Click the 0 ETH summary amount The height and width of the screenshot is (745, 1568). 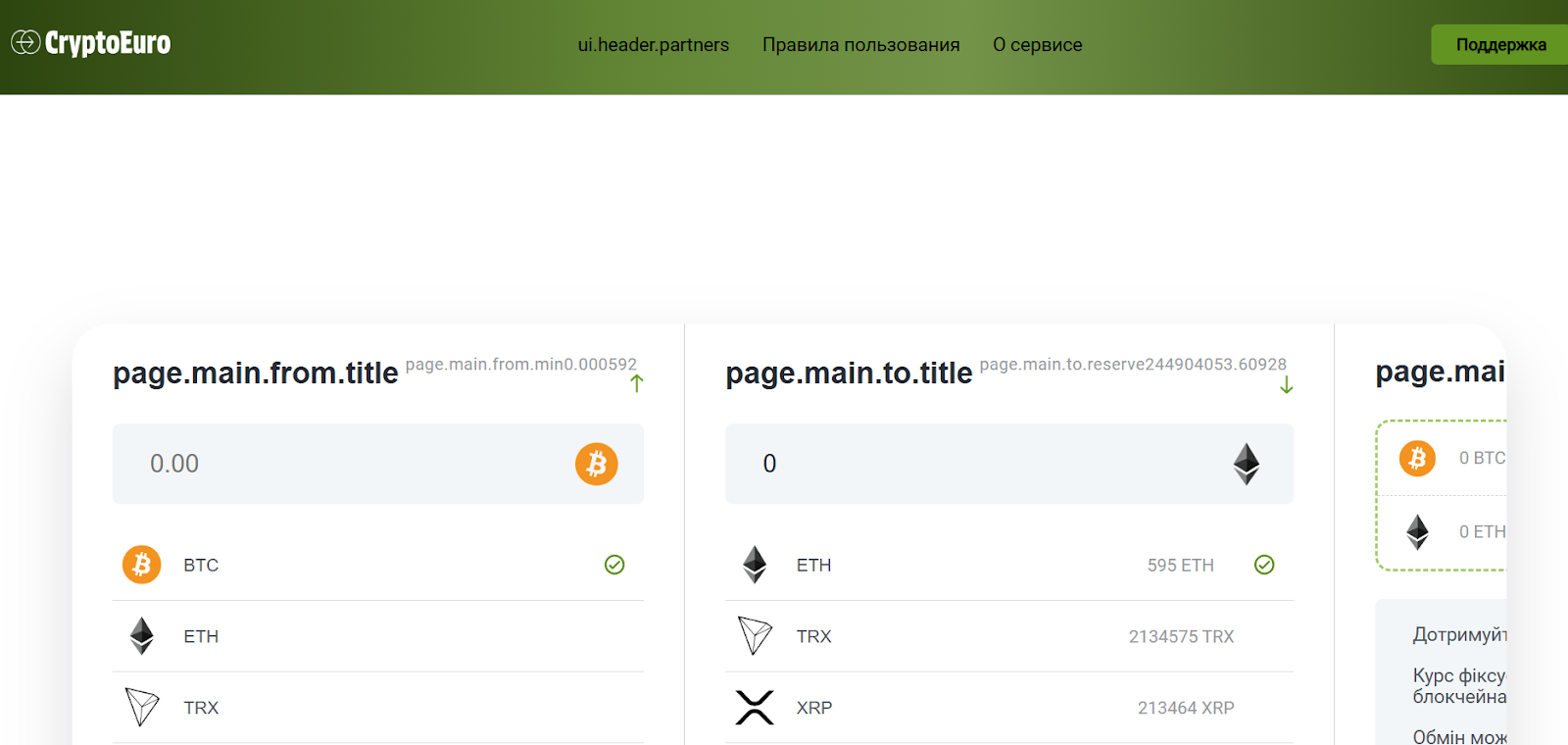point(1482,532)
